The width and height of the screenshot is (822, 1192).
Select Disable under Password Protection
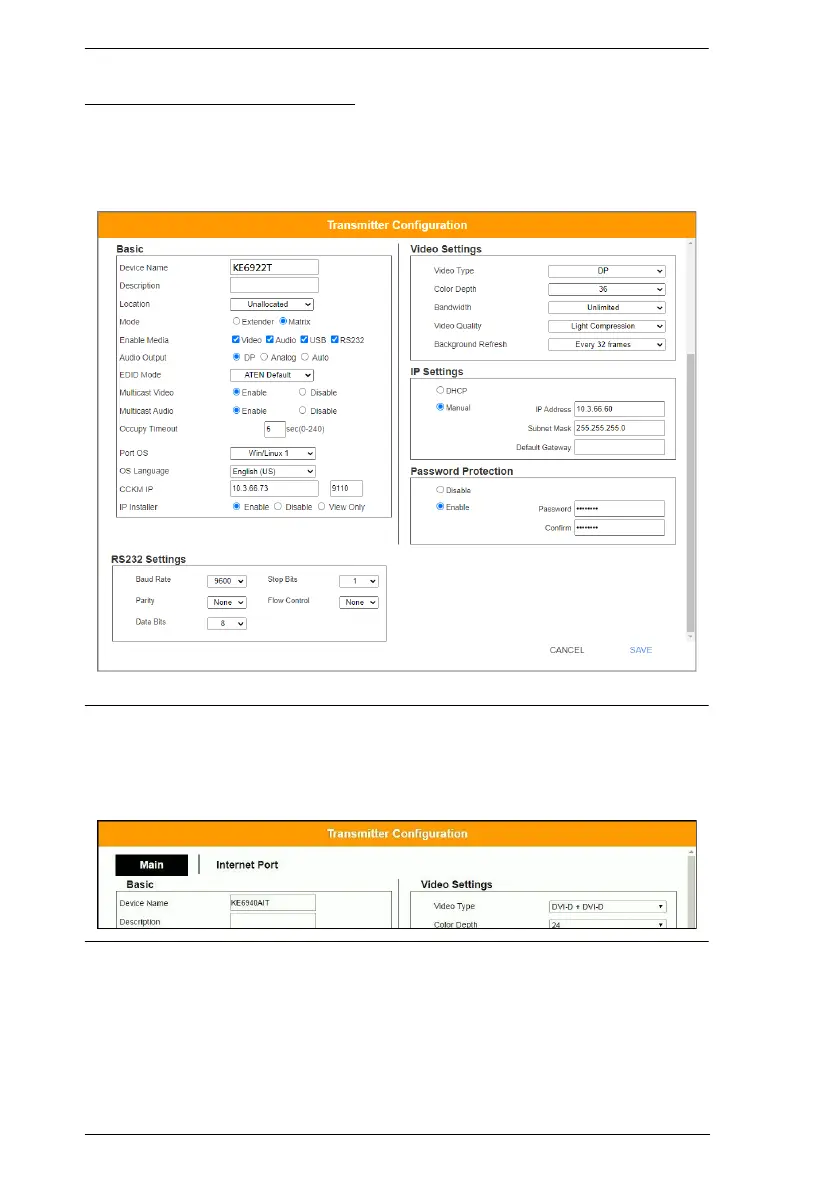[x=440, y=490]
